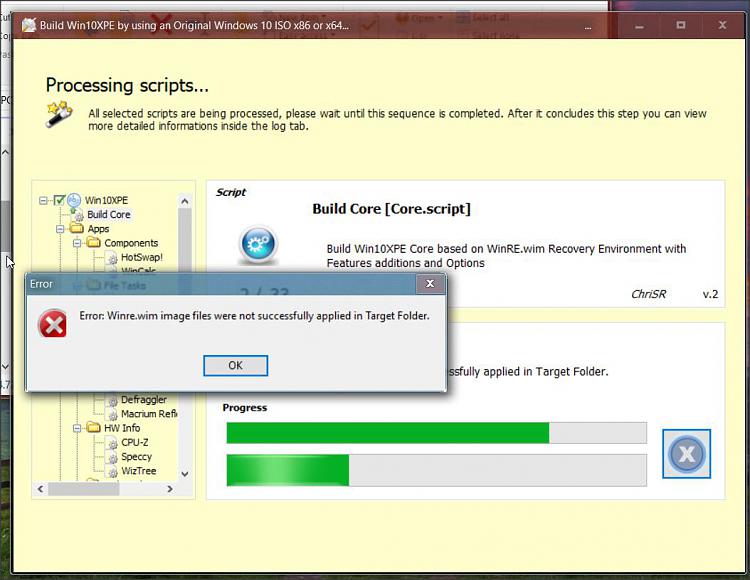Click the Build Core [Core.script] heading

391,208
